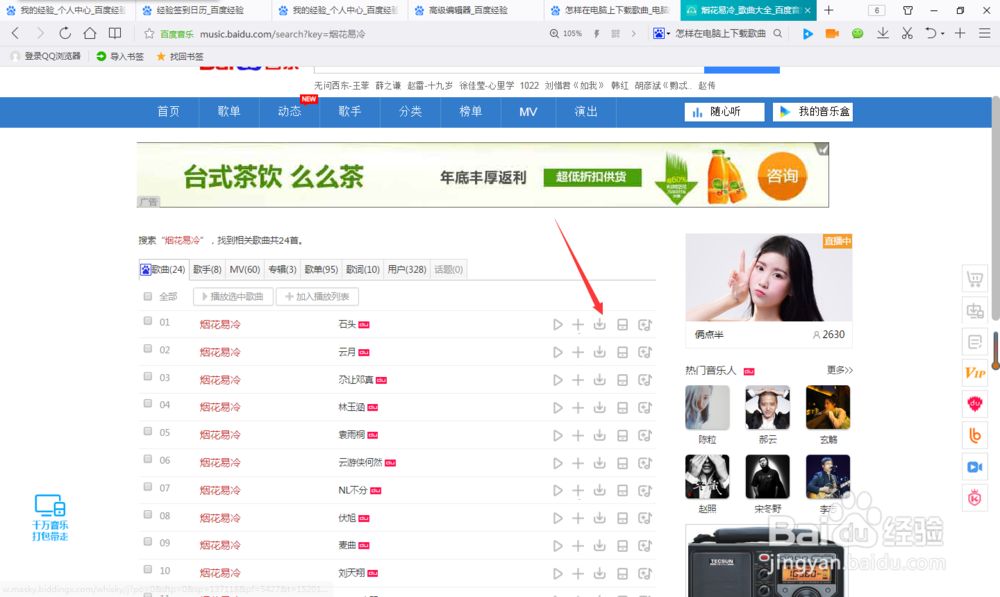Check the box for song 05
The height and width of the screenshot is (597, 1000).
(x=148, y=432)
